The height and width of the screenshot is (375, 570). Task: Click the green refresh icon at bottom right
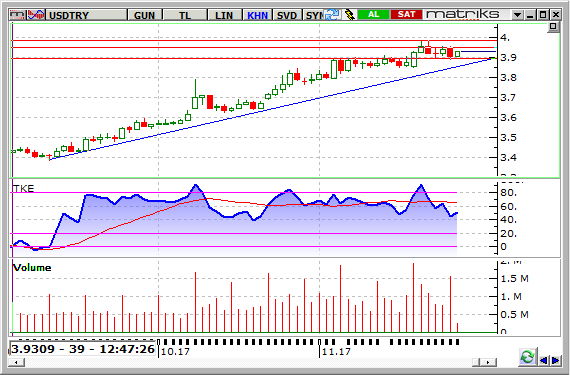pos(527,357)
